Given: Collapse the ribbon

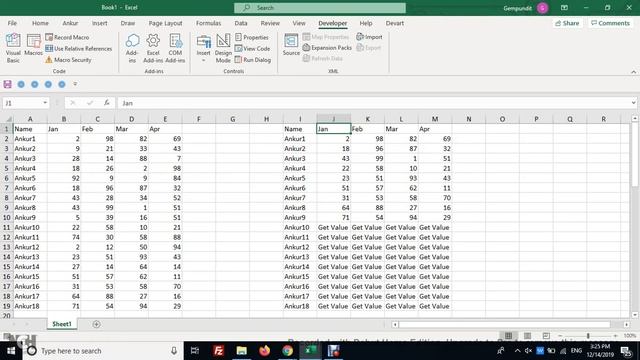Looking at the screenshot, I should coord(633,72).
